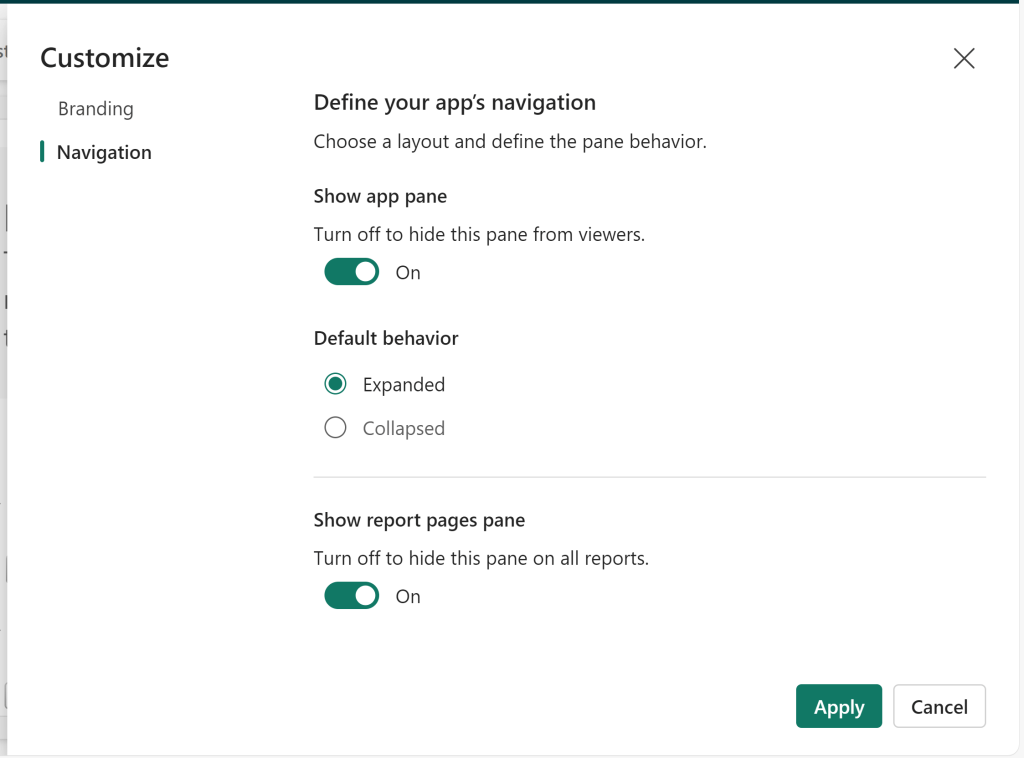Close the Customize dialog with the X
1024x758 pixels.
click(x=964, y=58)
